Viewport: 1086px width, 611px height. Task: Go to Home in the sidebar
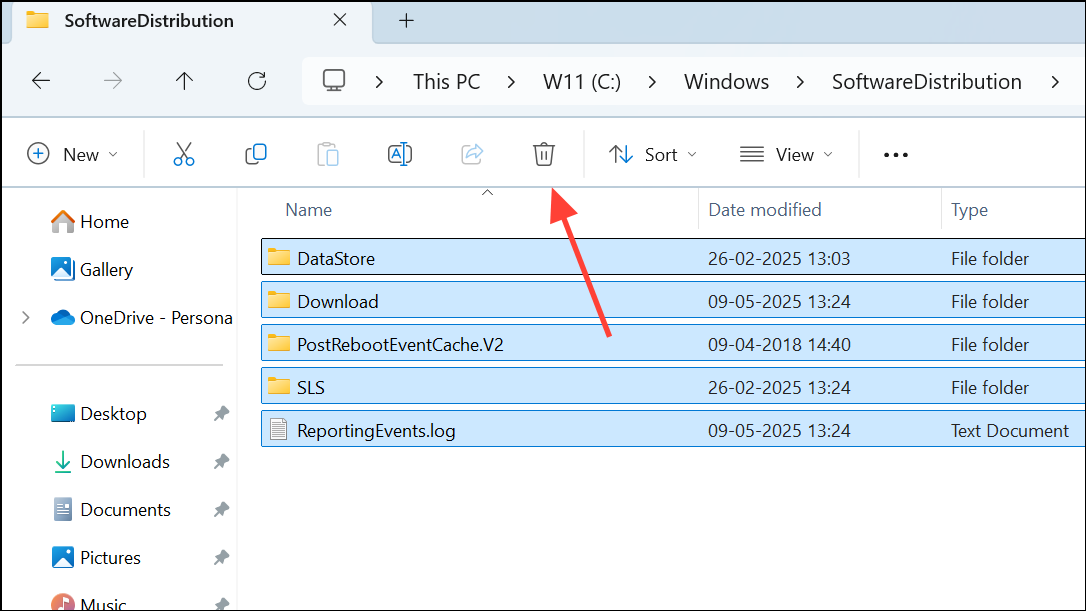[x=104, y=221]
